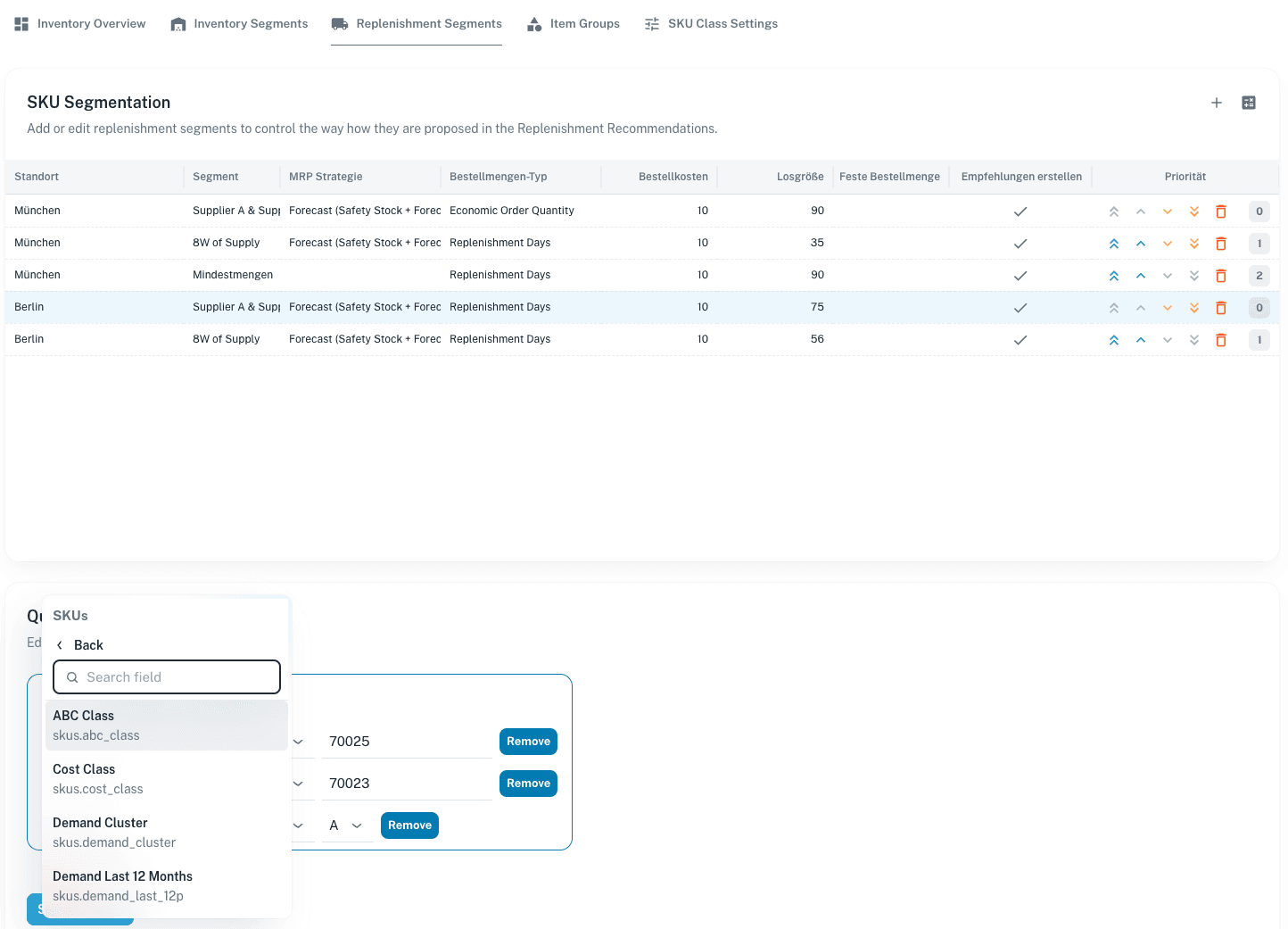This screenshot has height=929, width=1288.
Task: Toggle Empfehlungen erstellen for Berlin Supplier A
Action: click(1020, 308)
